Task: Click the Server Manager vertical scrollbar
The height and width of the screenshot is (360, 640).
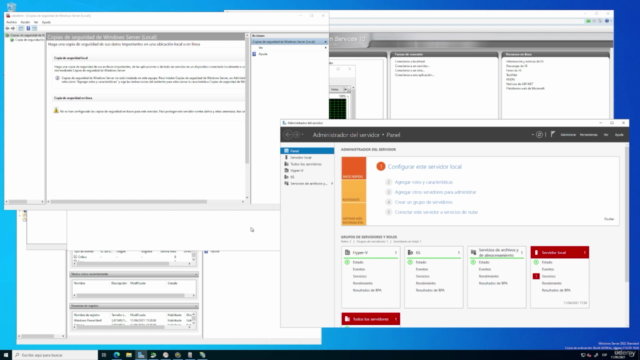Action: [x=627, y=214]
